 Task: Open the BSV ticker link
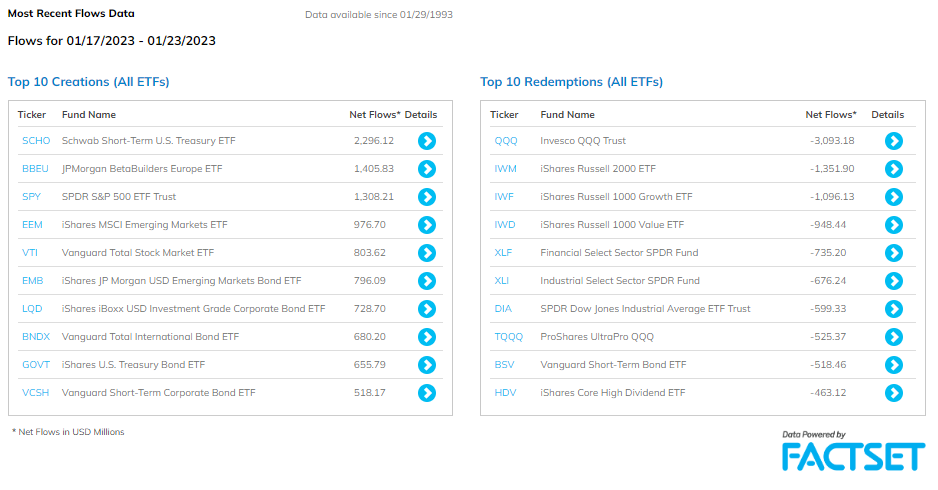pos(504,364)
